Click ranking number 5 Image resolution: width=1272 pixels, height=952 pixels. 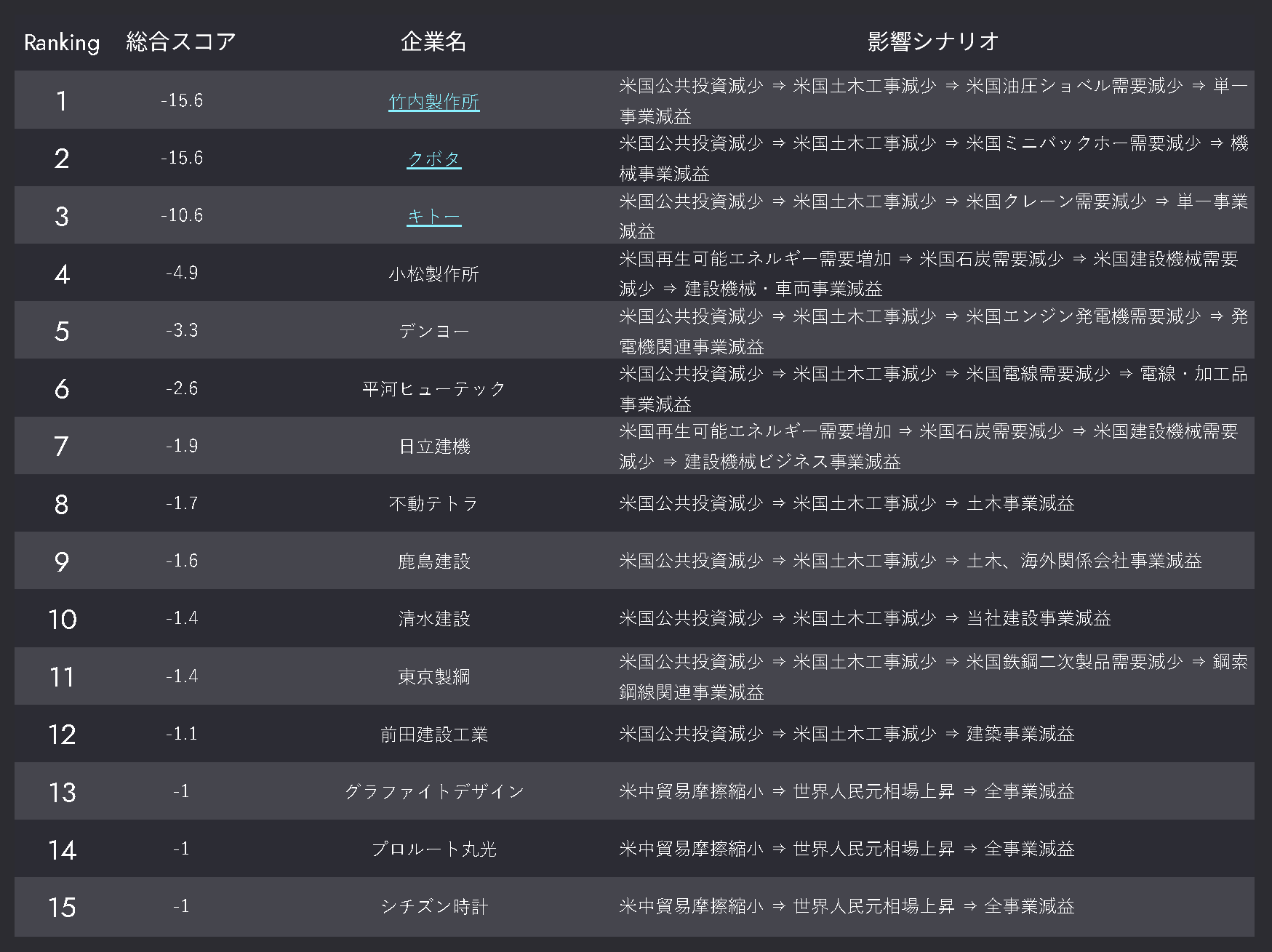click(62, 332)
